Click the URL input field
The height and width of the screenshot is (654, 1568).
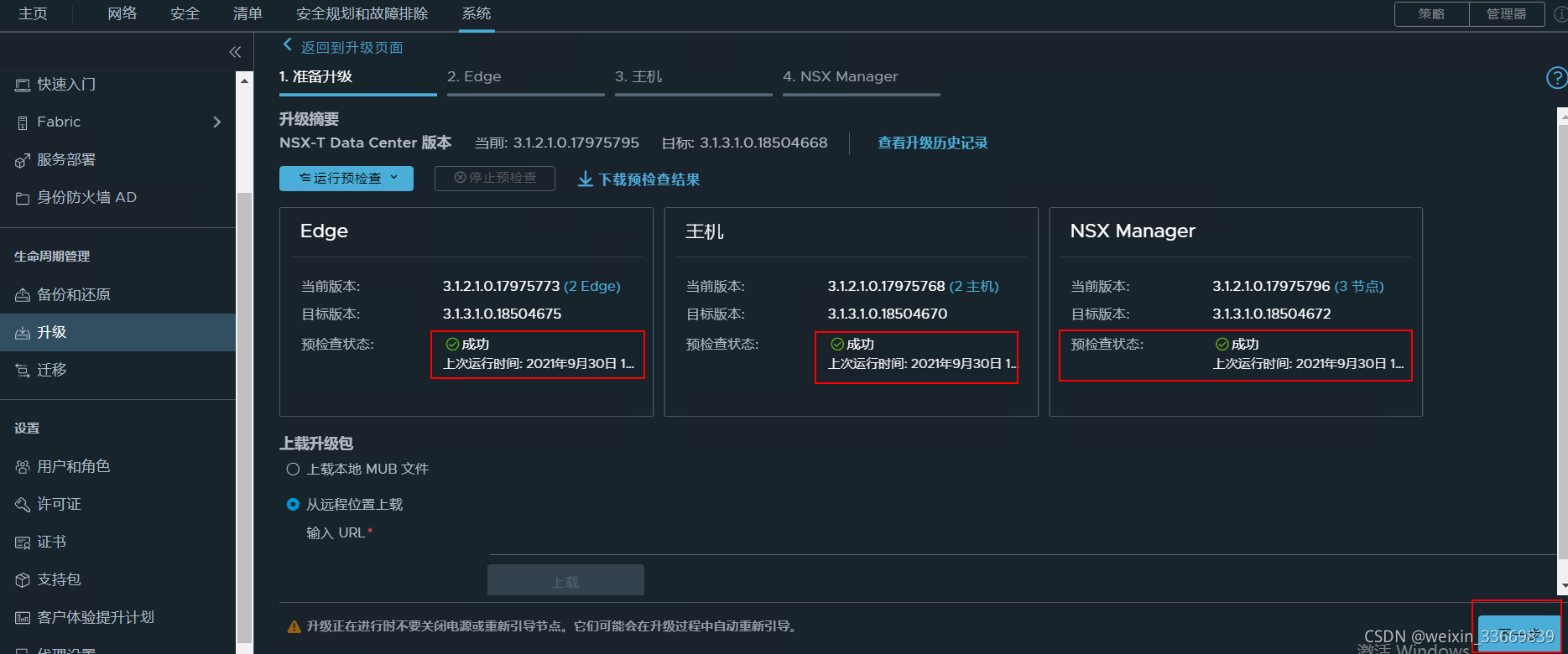(x=1022, y=543)
